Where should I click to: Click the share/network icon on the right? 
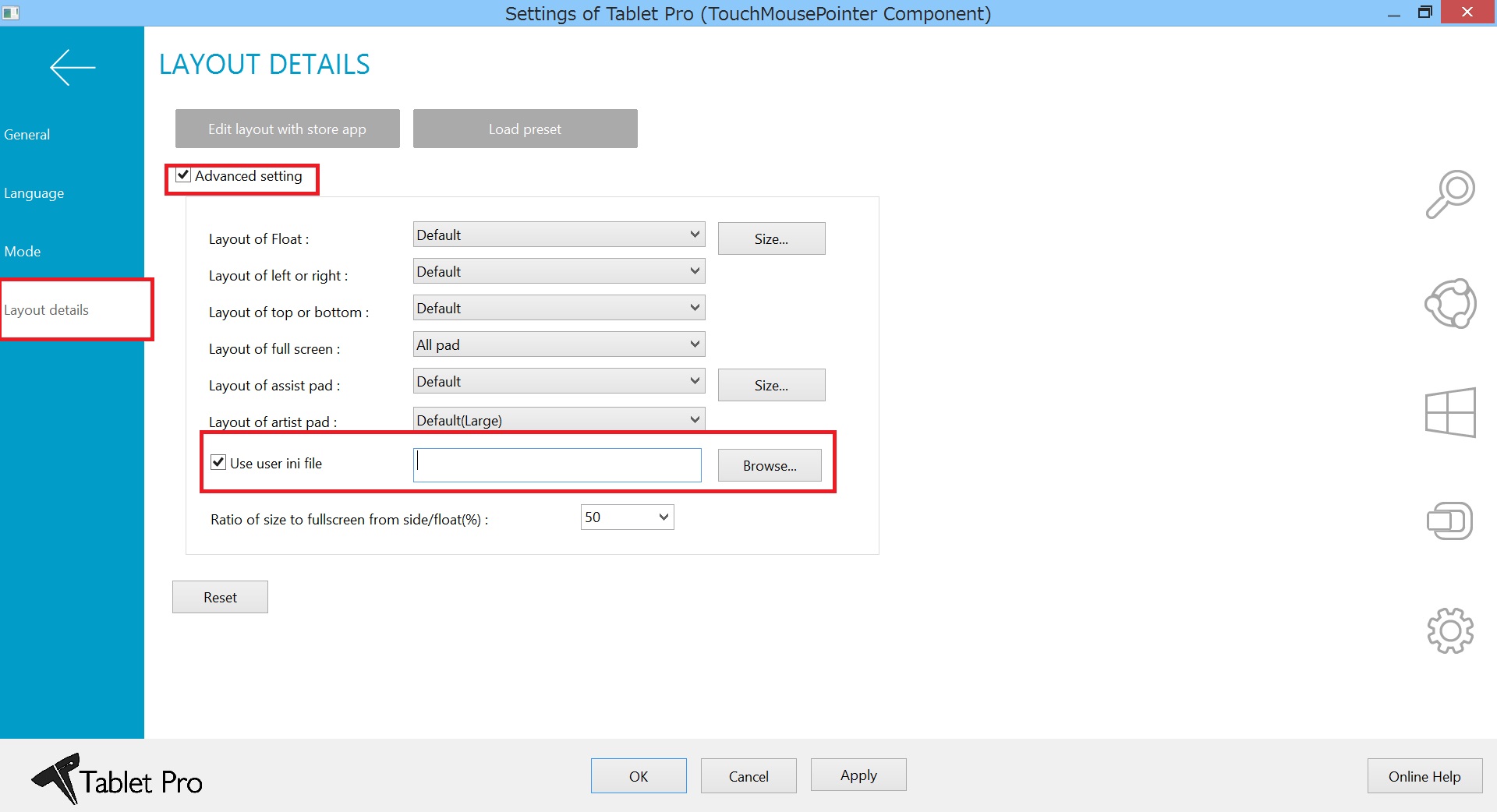pos(1450,303)
